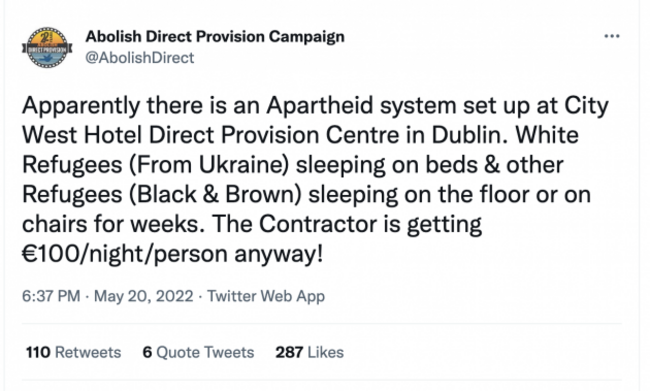Click the Abolish Direct Provision Campaign avatar
Screen dimensions: 650x391
(47, 47)
